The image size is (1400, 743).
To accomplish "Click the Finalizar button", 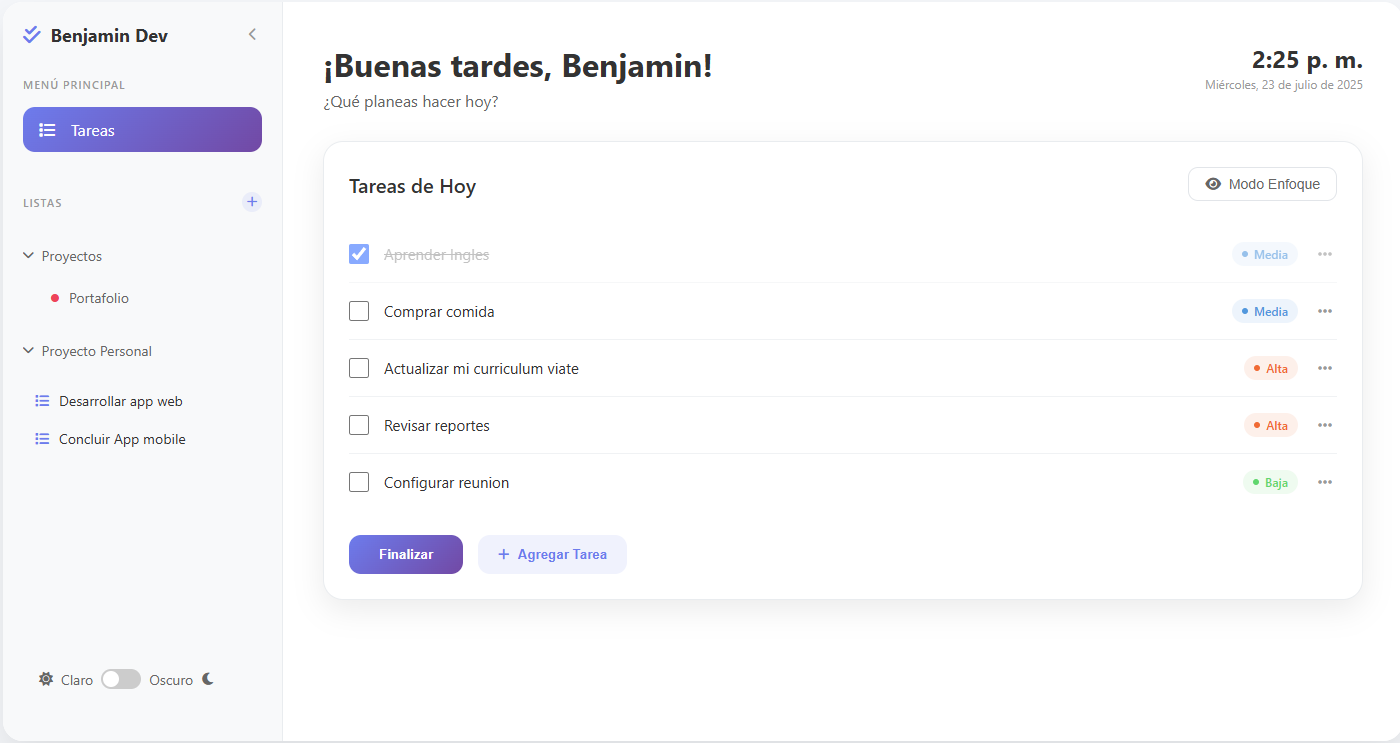I will pyautogui.click(x=406, y=554).
